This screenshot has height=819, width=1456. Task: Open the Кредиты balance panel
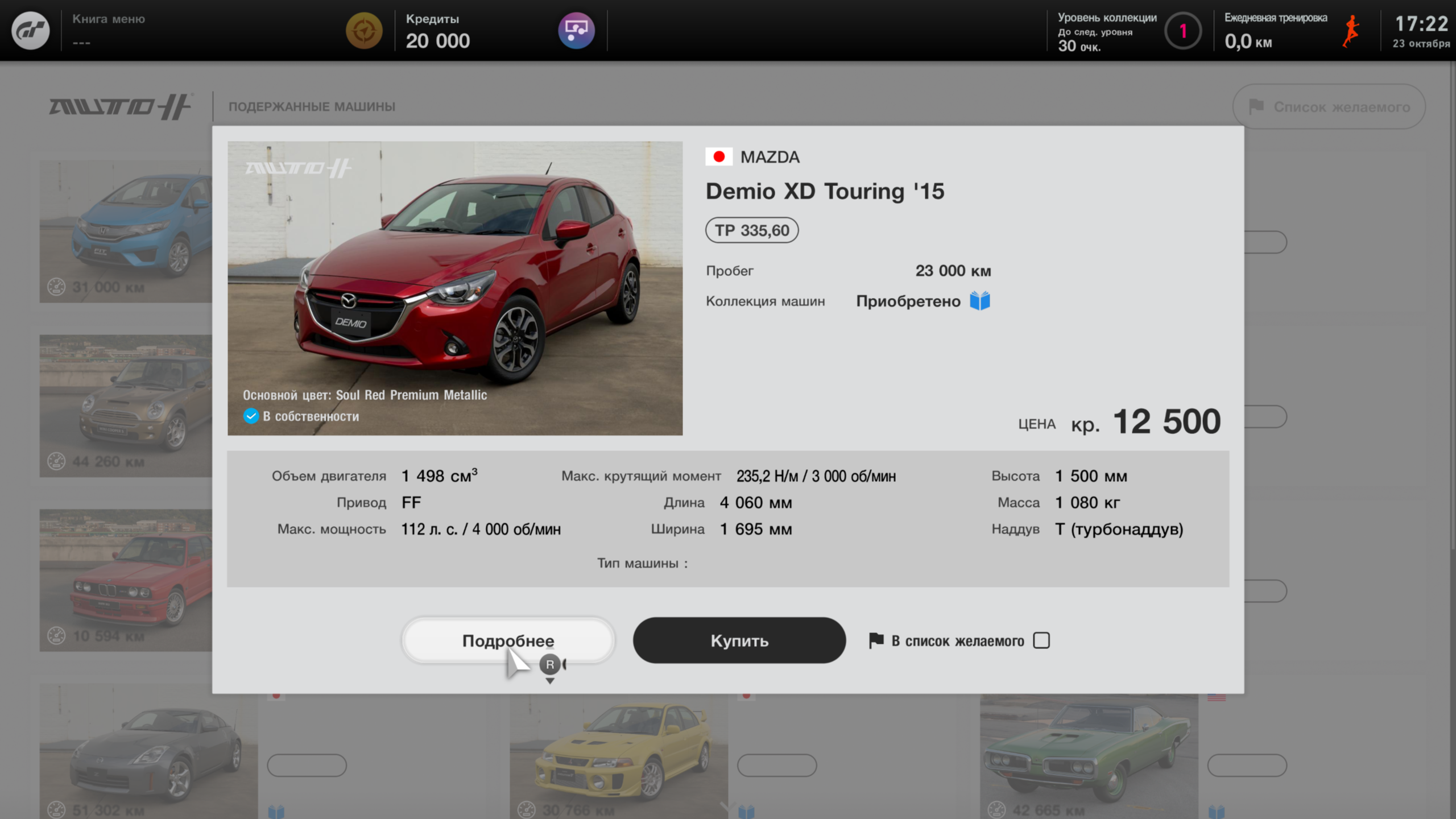point(438,31)
